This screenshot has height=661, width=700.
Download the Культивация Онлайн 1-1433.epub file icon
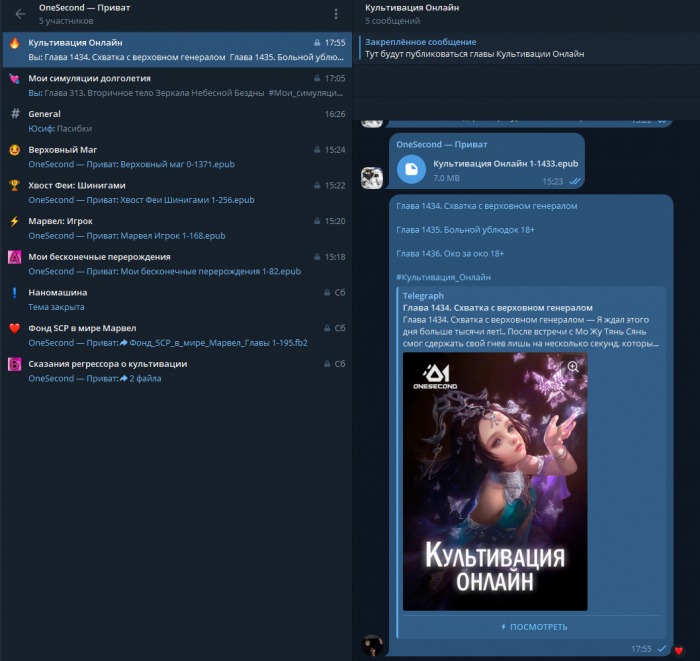(411, 169)
